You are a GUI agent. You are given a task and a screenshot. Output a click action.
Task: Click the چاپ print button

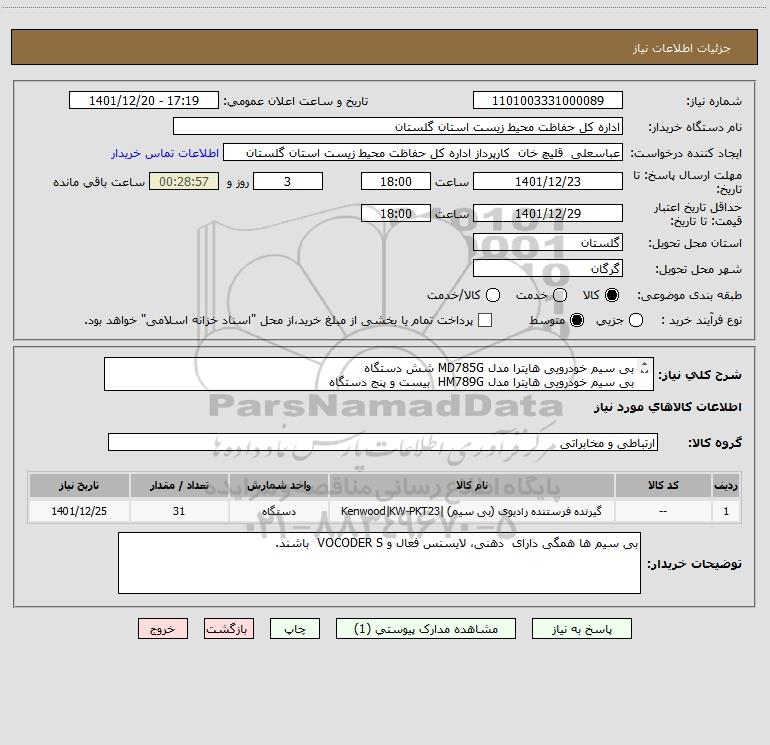coord(295,629)
